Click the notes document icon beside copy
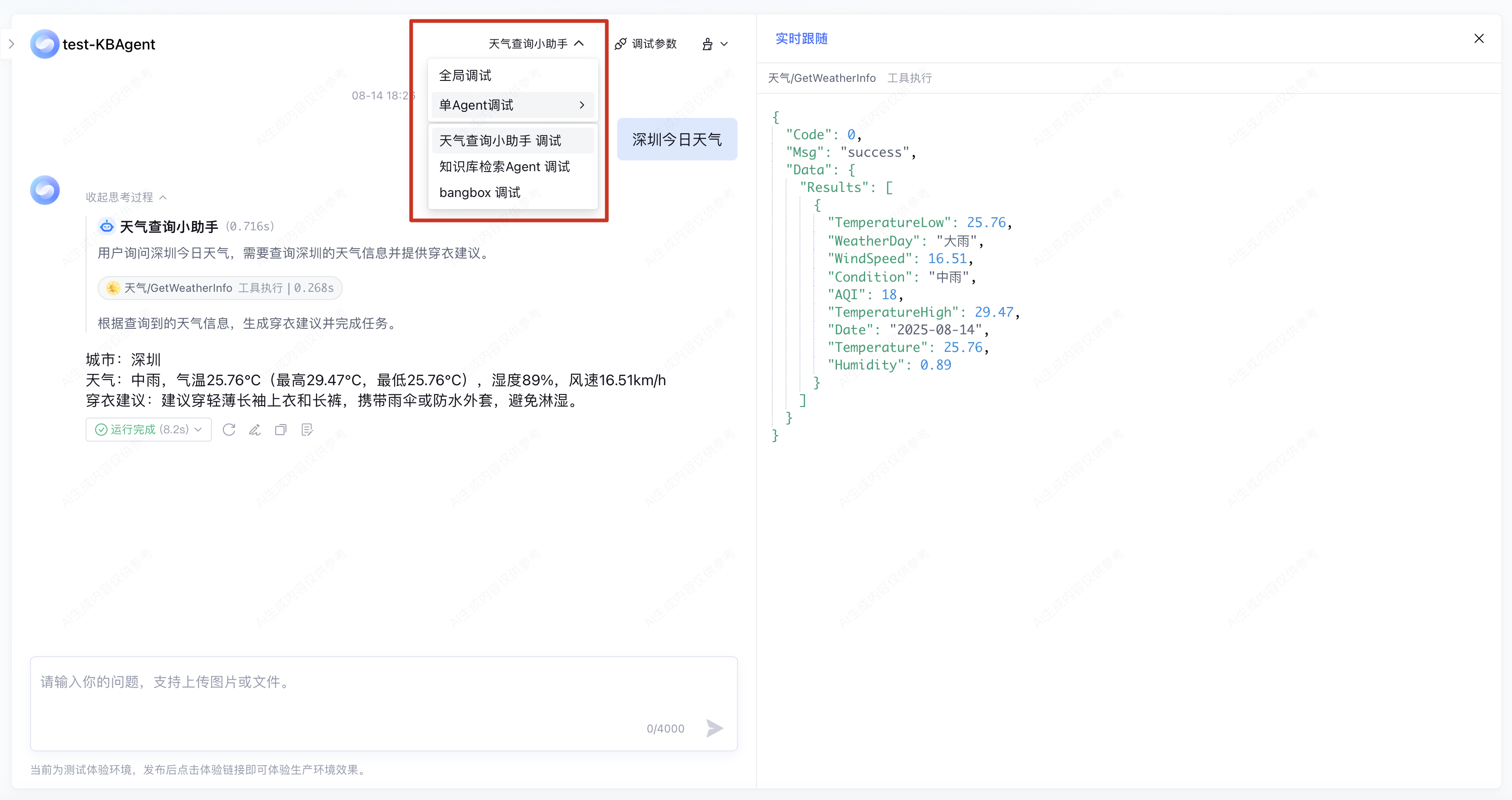This screenshot has width=1512, height=800. tap(307, 430)
